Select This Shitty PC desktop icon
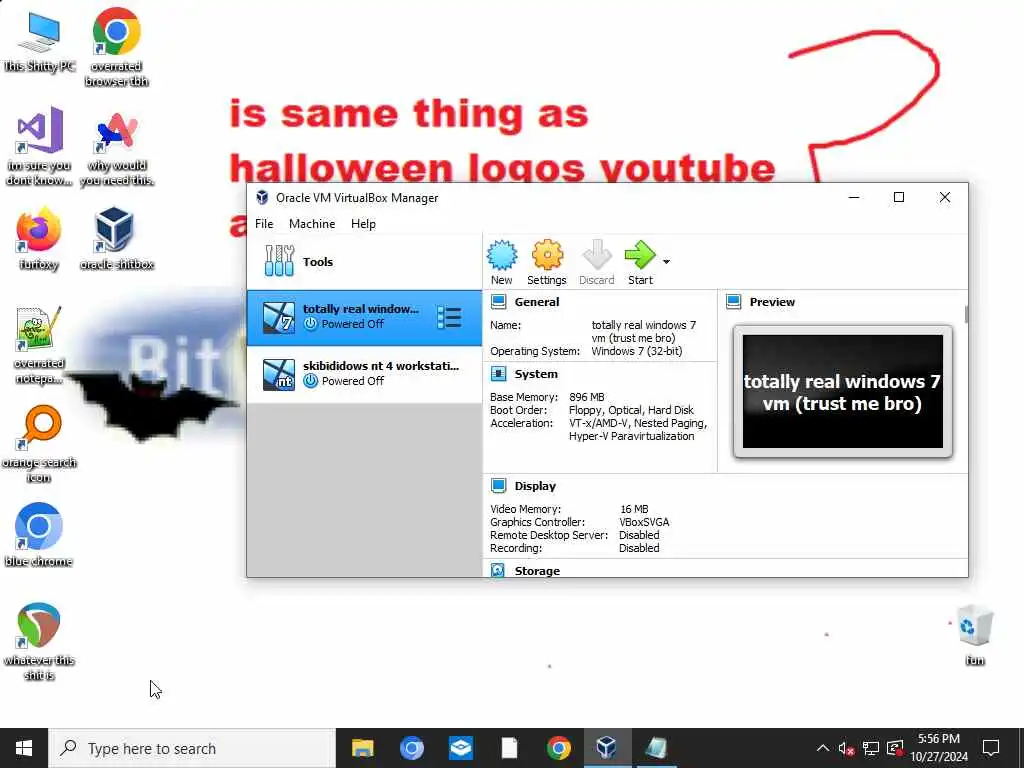This screenshot has height=768, width=1024. point(39,42)
